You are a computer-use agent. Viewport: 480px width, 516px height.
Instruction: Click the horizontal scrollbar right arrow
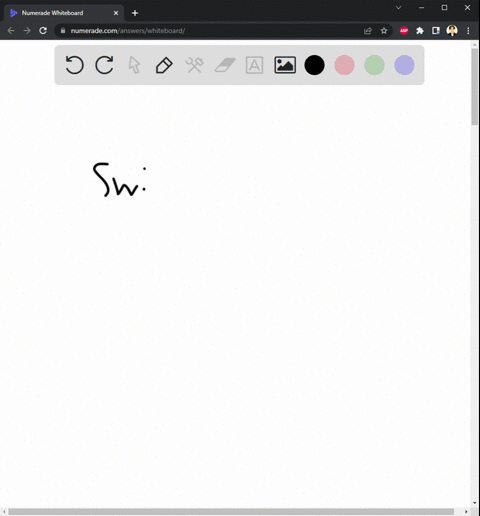point(466,512)
